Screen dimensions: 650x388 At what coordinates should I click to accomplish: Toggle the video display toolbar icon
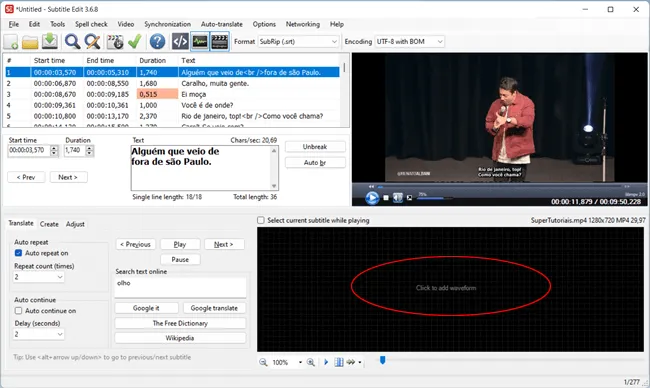219,41
